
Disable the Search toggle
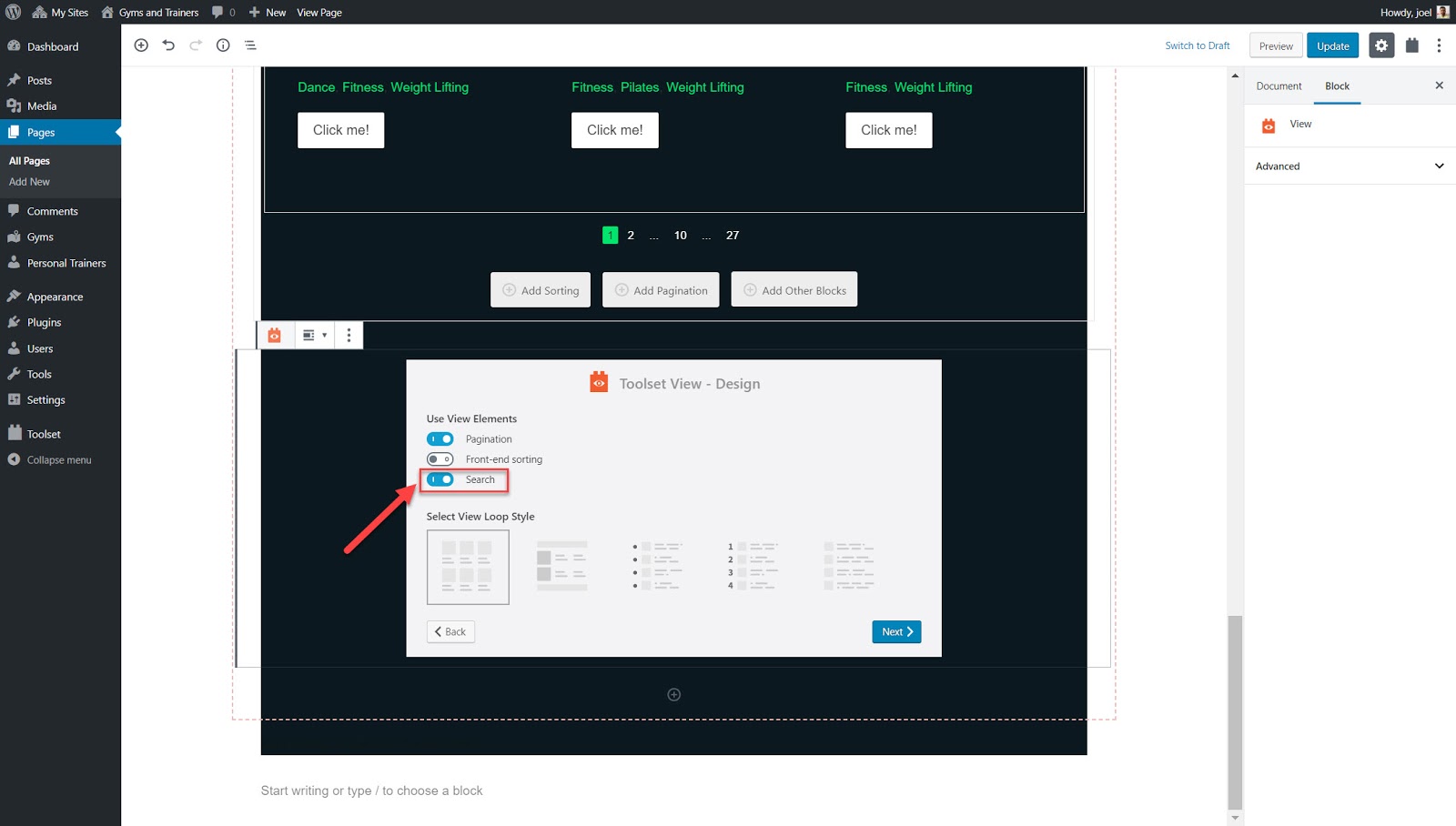pyautogui.click(x=440, y=479)
